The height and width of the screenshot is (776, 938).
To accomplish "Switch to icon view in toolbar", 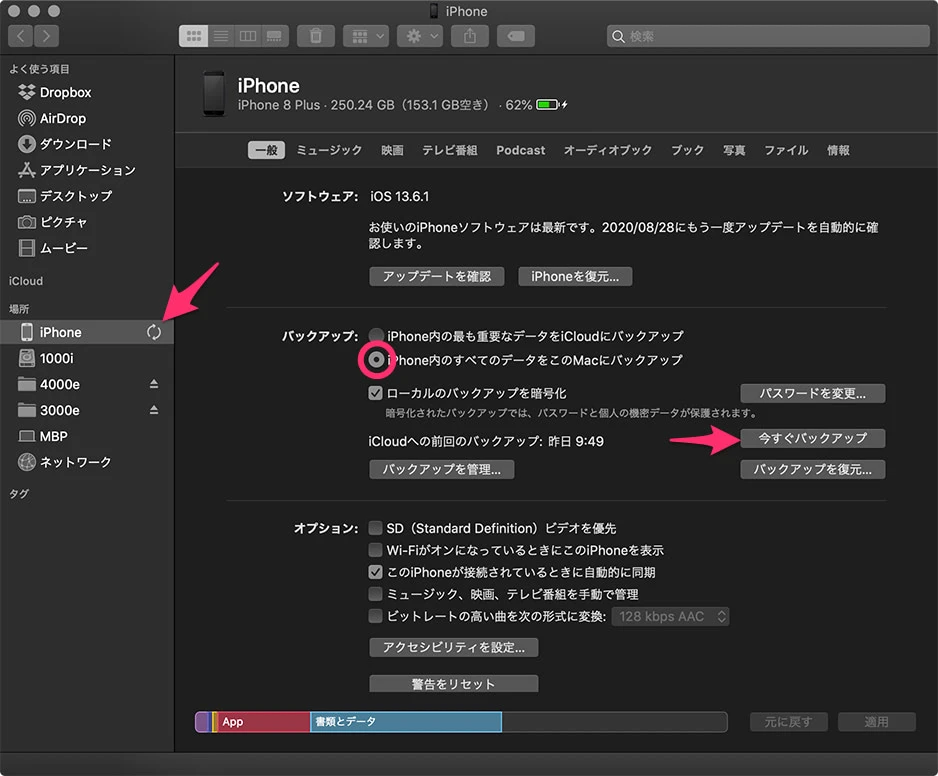I will [x=194, y=36].
